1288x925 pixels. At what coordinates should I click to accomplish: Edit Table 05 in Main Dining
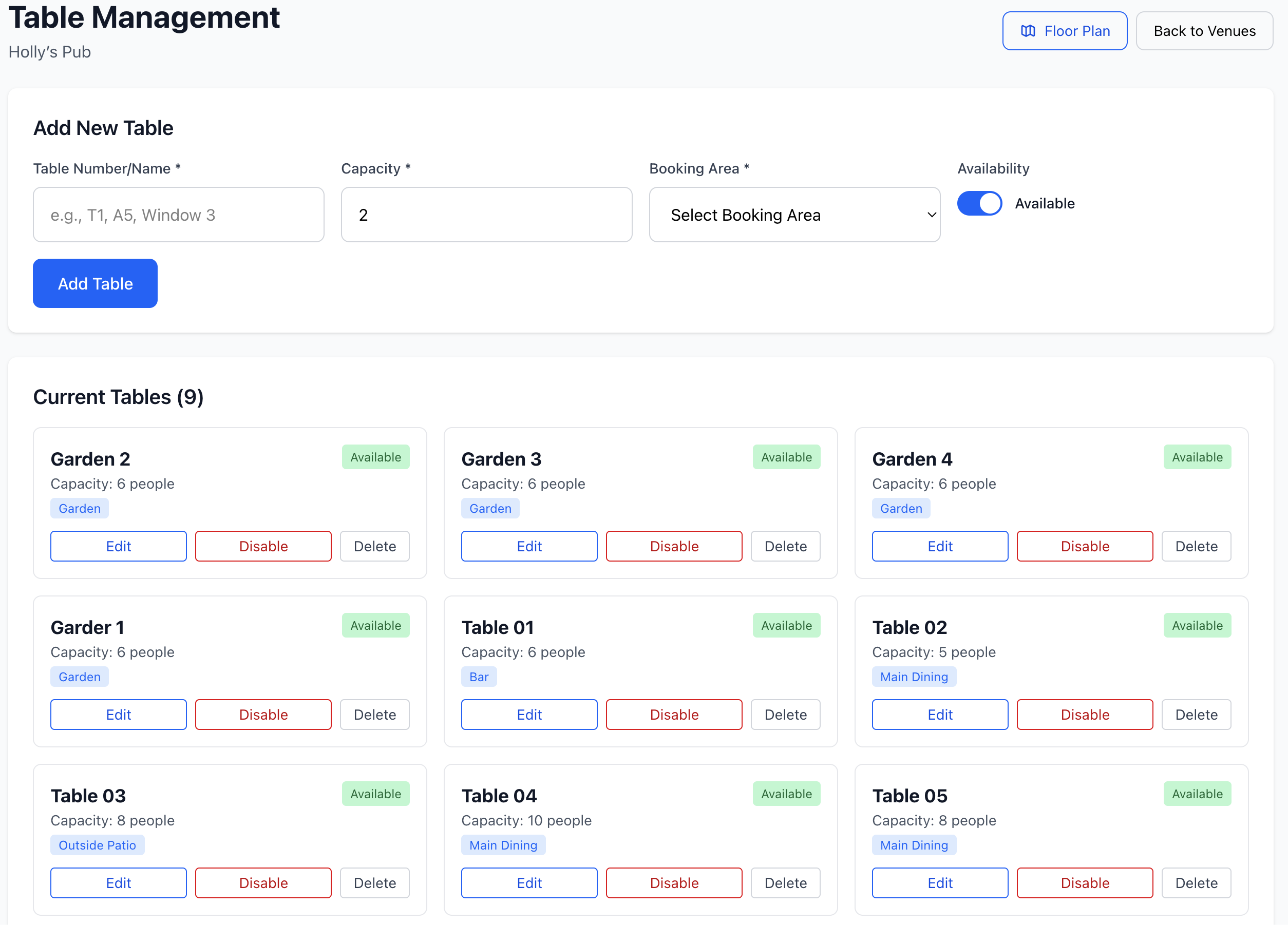pos(939,882)
